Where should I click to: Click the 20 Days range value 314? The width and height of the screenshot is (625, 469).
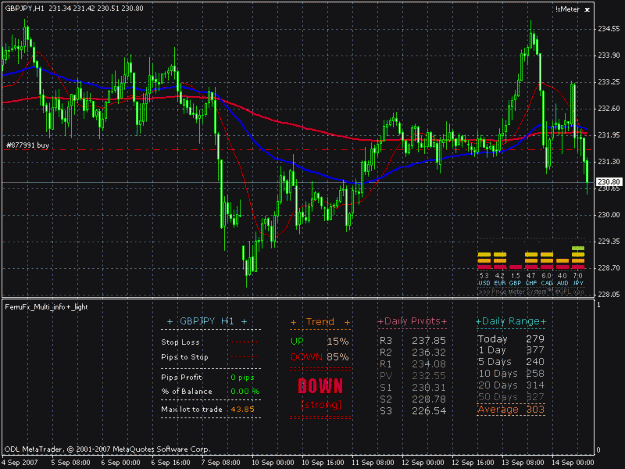click(x=535, y=385)
